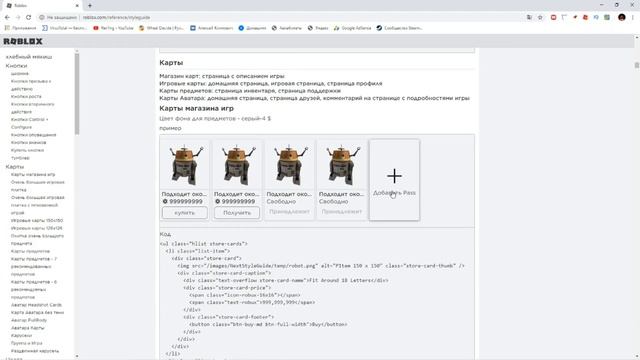Click the page vertical scrollbar thumb
This screenshot has height=360, width=640.
[636, 65]
